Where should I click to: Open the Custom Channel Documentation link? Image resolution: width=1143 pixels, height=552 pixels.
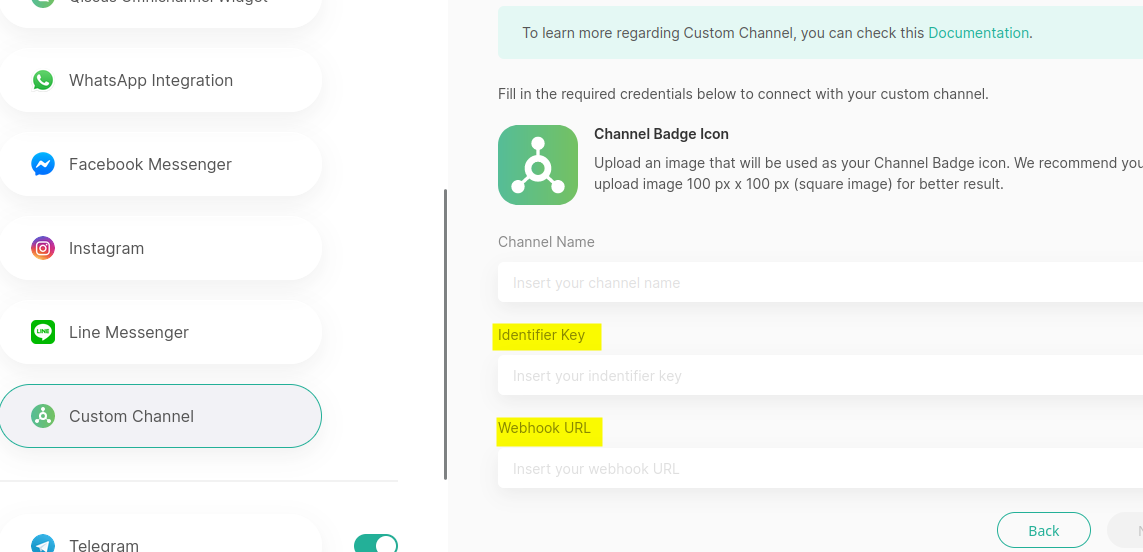coord(978,33)
